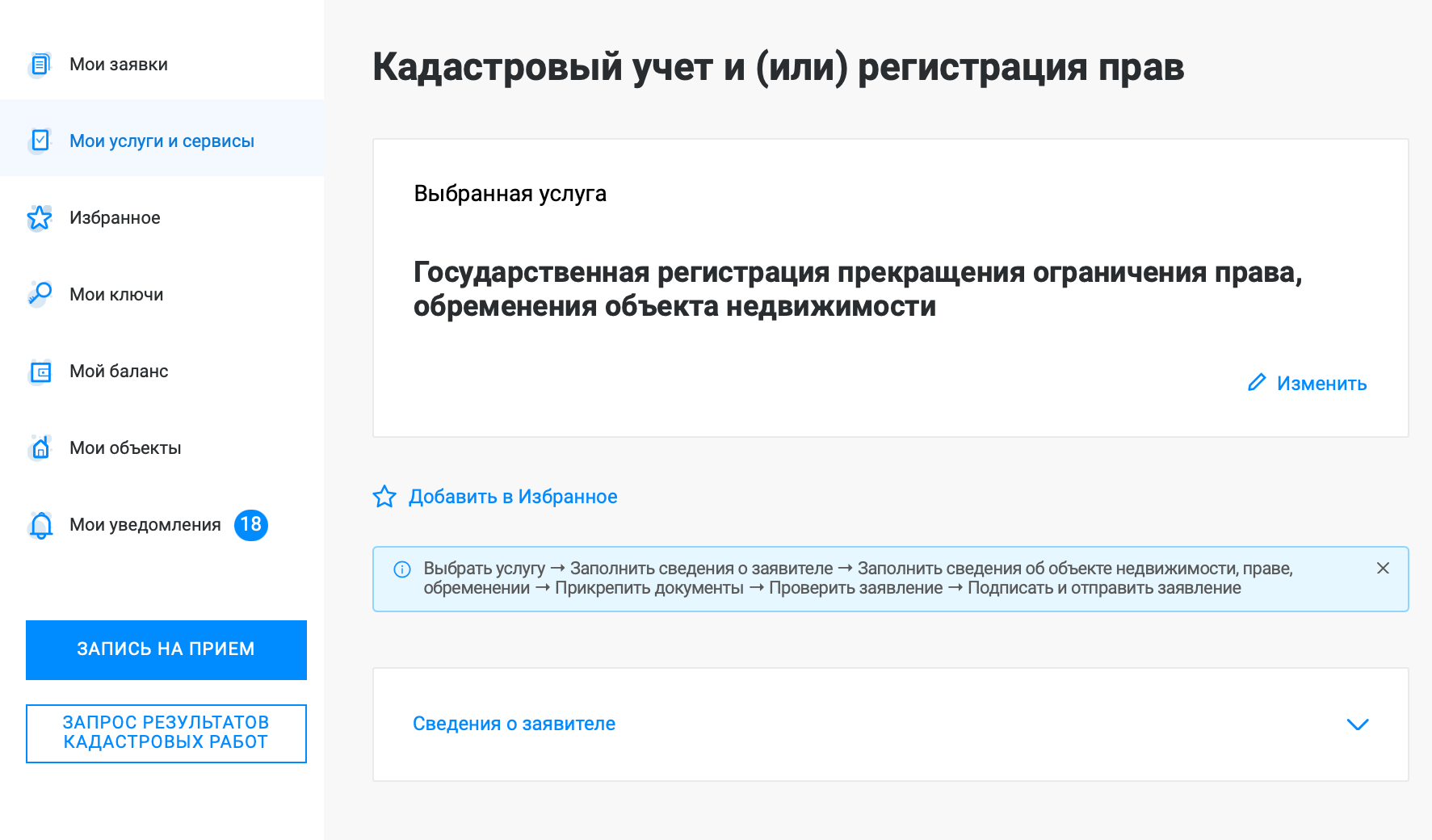Click the steps text Выбрать услугу
This screenshot has width=1432, height=840.
click(x=484, y=569)
